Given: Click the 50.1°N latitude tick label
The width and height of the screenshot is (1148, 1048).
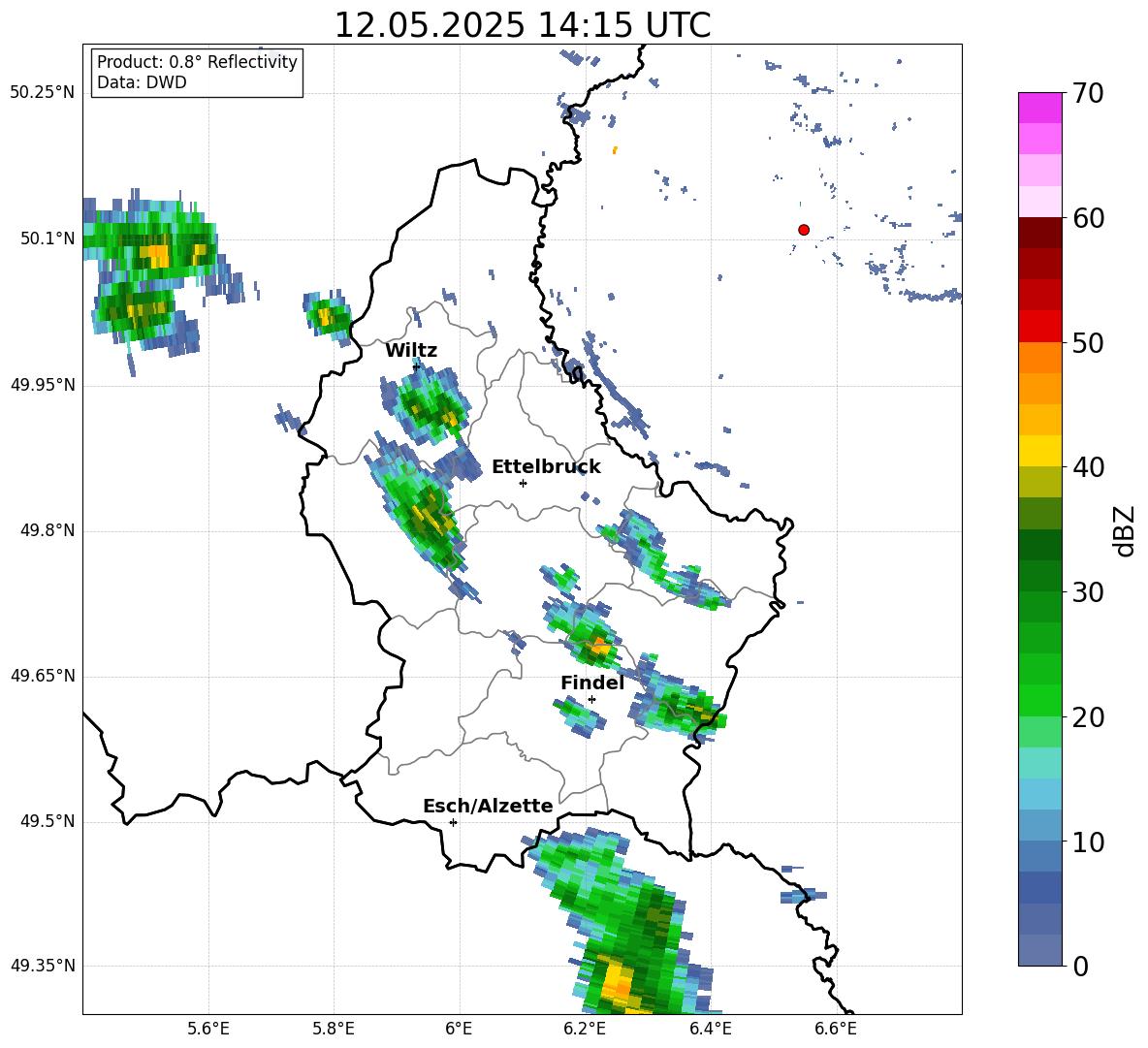Looking at the screenshot, I should tap(48, 238).
